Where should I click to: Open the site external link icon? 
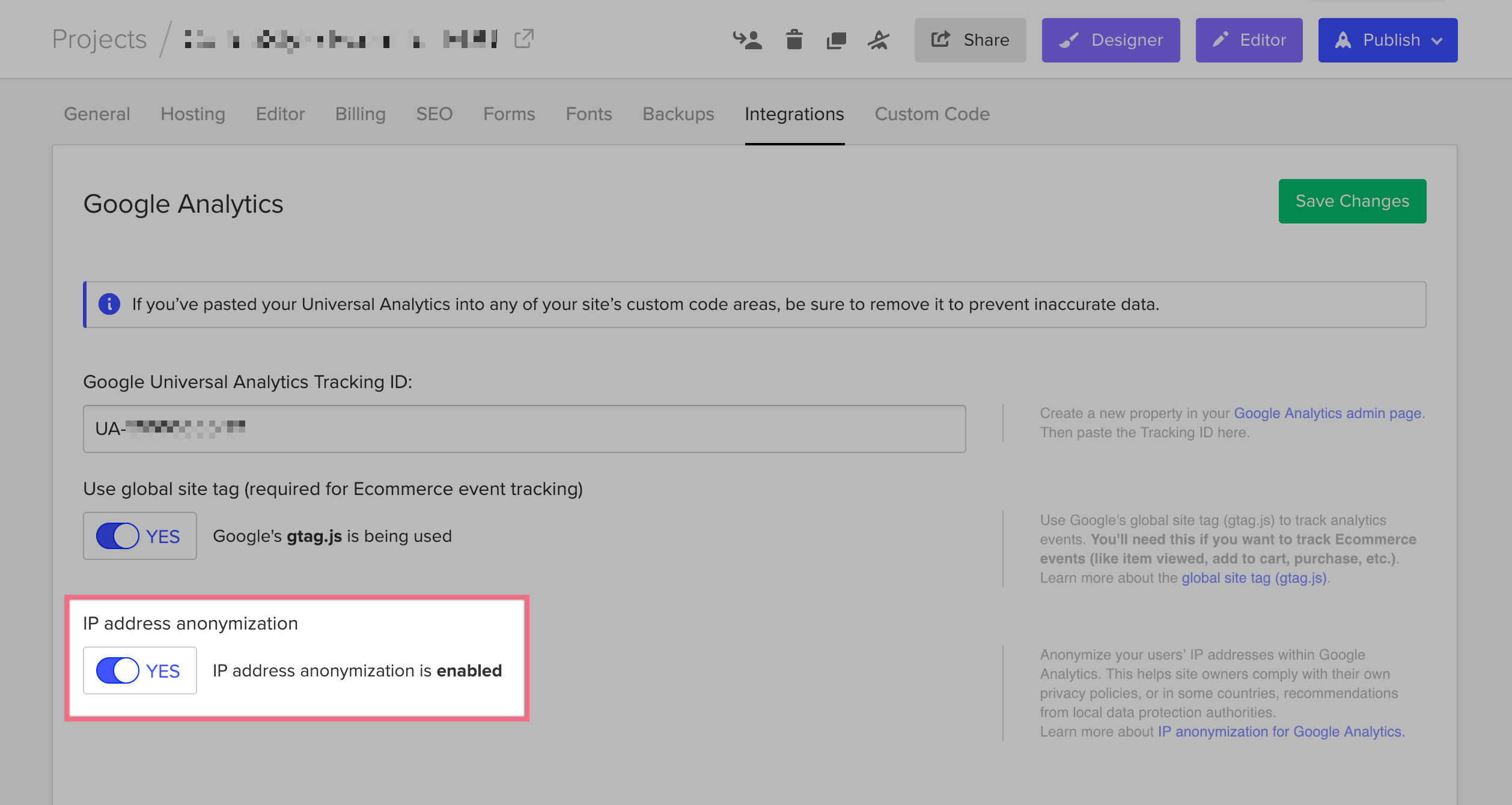click(x=523, y=39)
